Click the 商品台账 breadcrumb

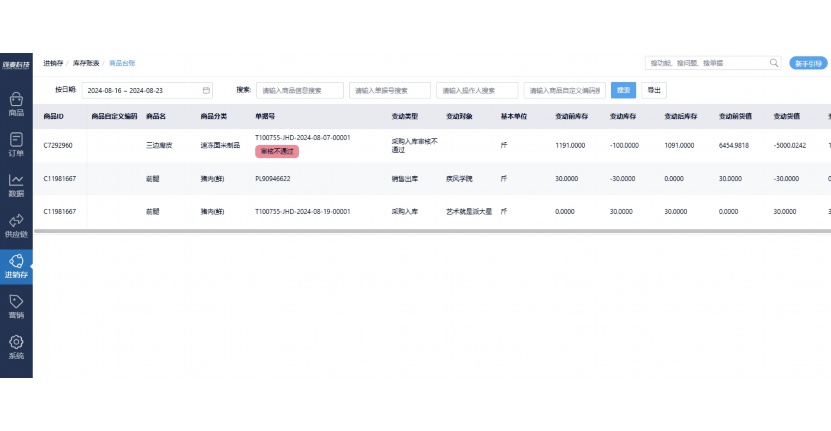point(122,63)
